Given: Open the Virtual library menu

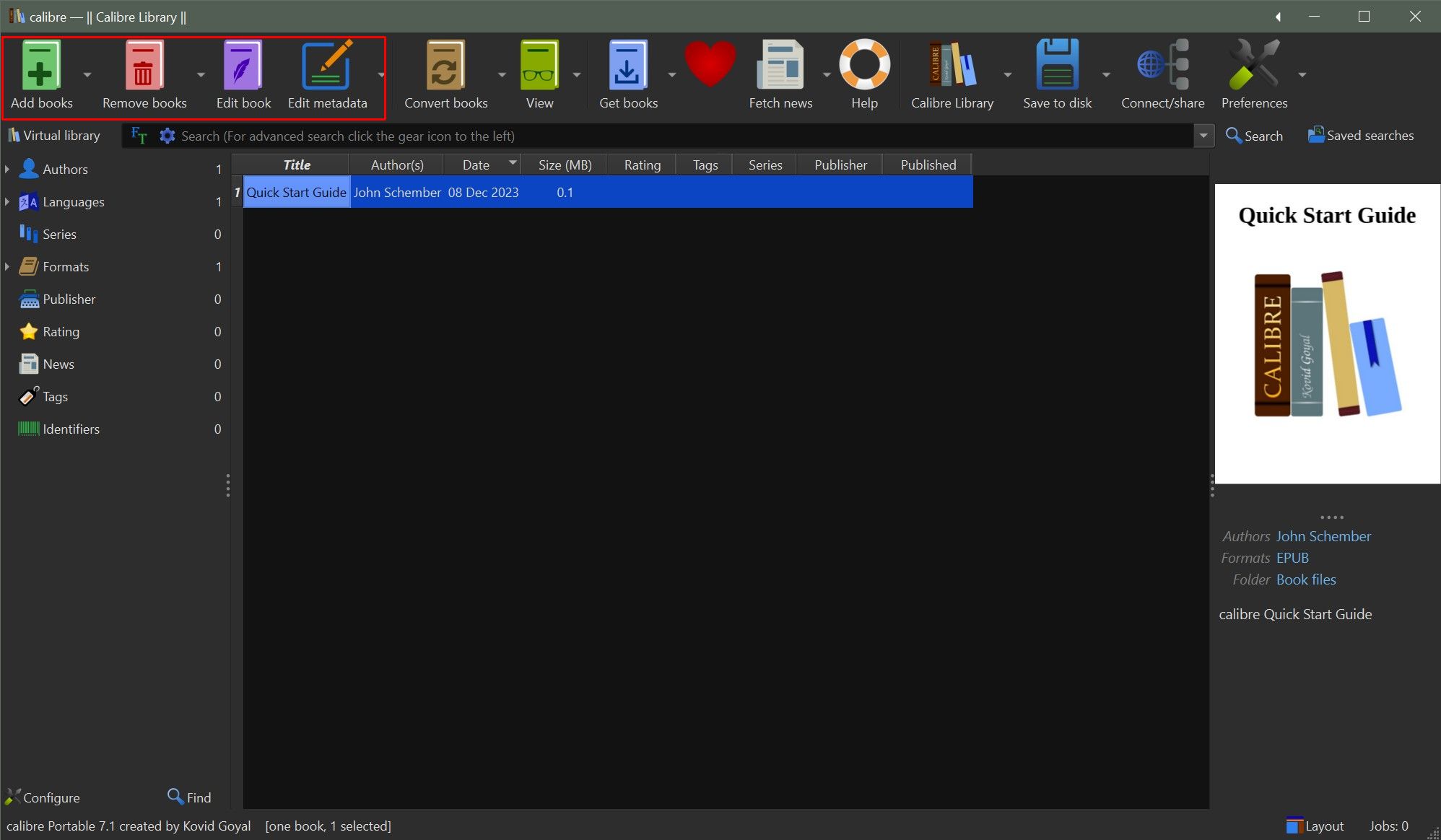Looking at the screenshot, I should (54, 136).
